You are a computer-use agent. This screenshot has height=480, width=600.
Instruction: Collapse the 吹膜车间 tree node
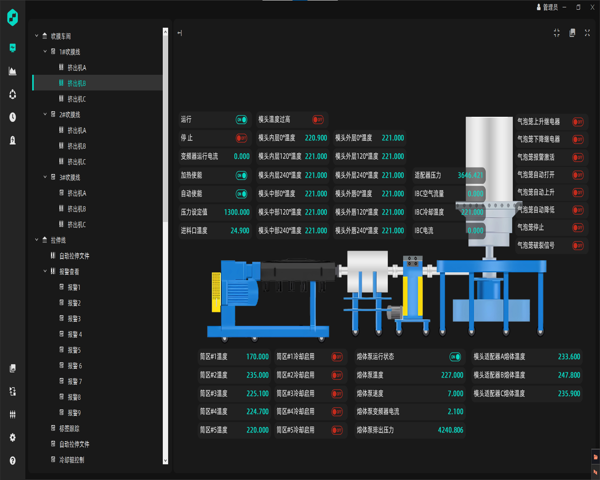[37, 36]
